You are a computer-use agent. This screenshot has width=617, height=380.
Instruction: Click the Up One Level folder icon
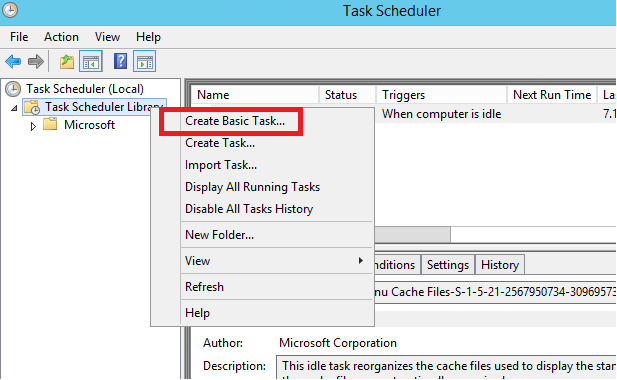pyautogui.click(x=67, y=62)
